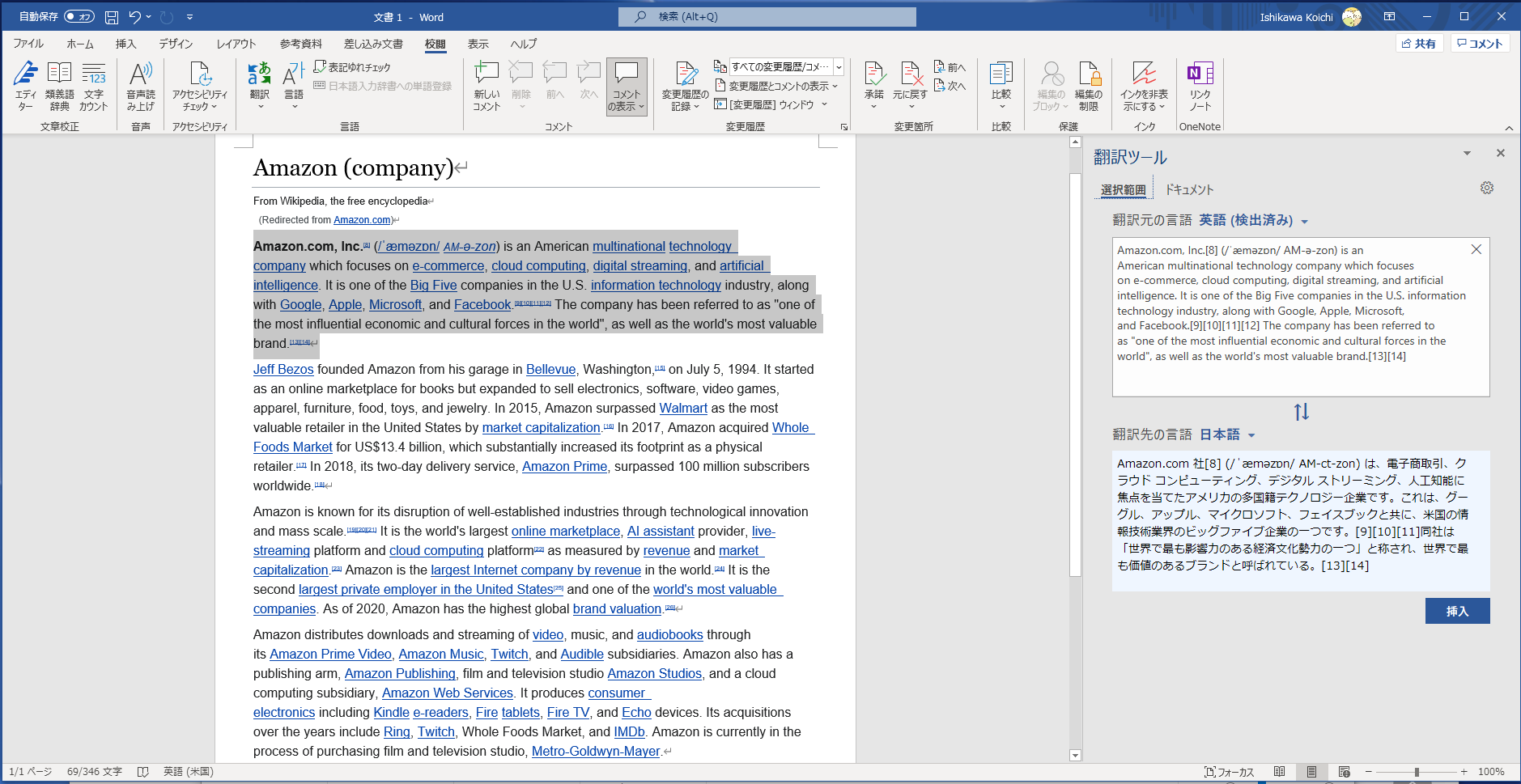Click the zoom slider handle
The width and height of the screenshot is (1521, 784).
tap(1417, 772)
